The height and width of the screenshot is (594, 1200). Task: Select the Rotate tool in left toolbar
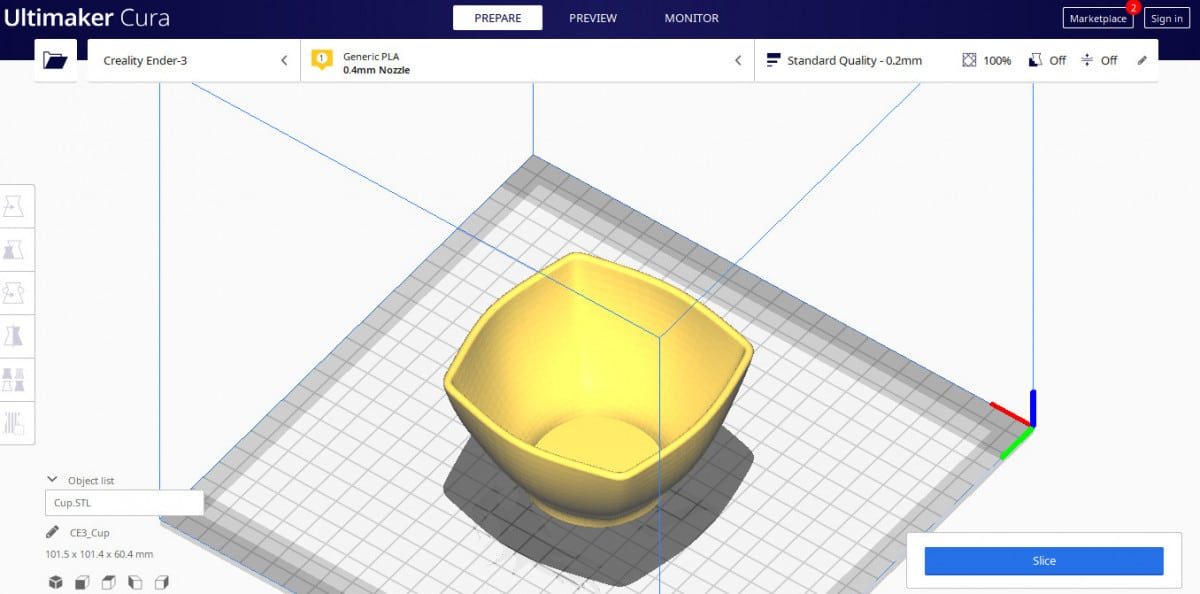pyautogui.click(x=15, y=292)
